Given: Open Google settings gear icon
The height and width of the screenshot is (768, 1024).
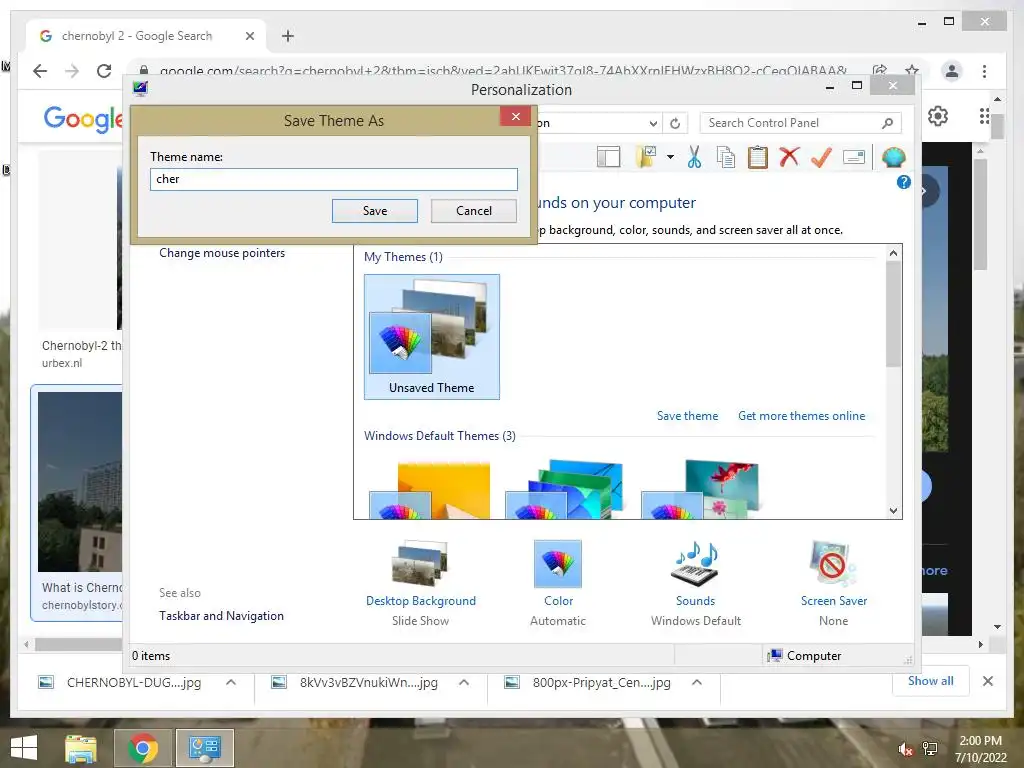Looking at the screenshot, I should coord(938,116).
